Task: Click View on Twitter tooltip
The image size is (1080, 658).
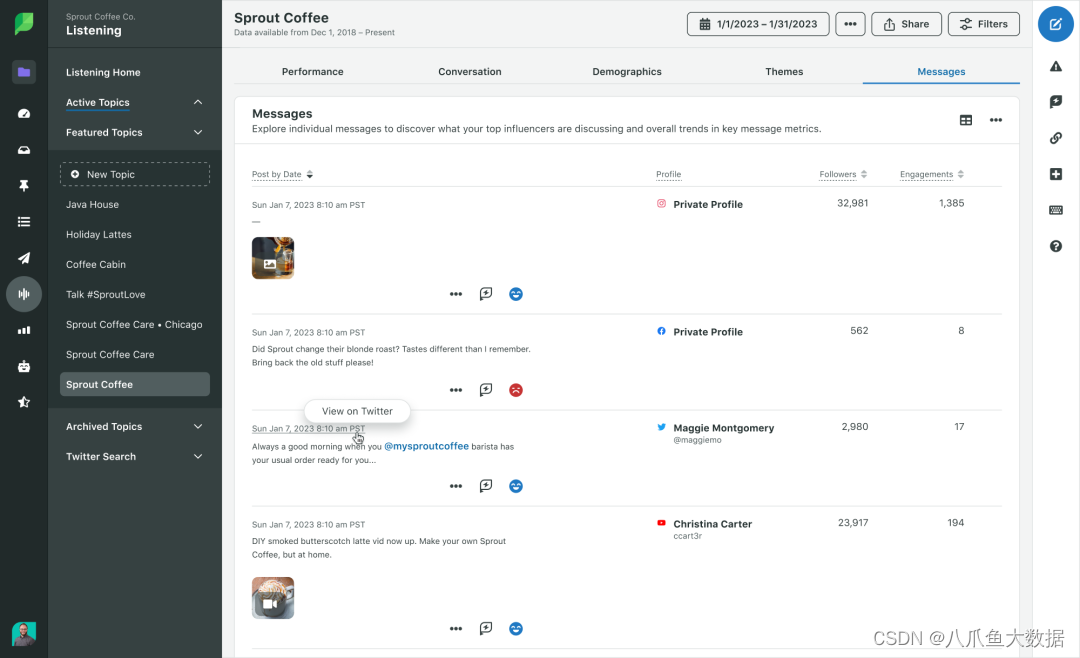Action: (357, 411)
